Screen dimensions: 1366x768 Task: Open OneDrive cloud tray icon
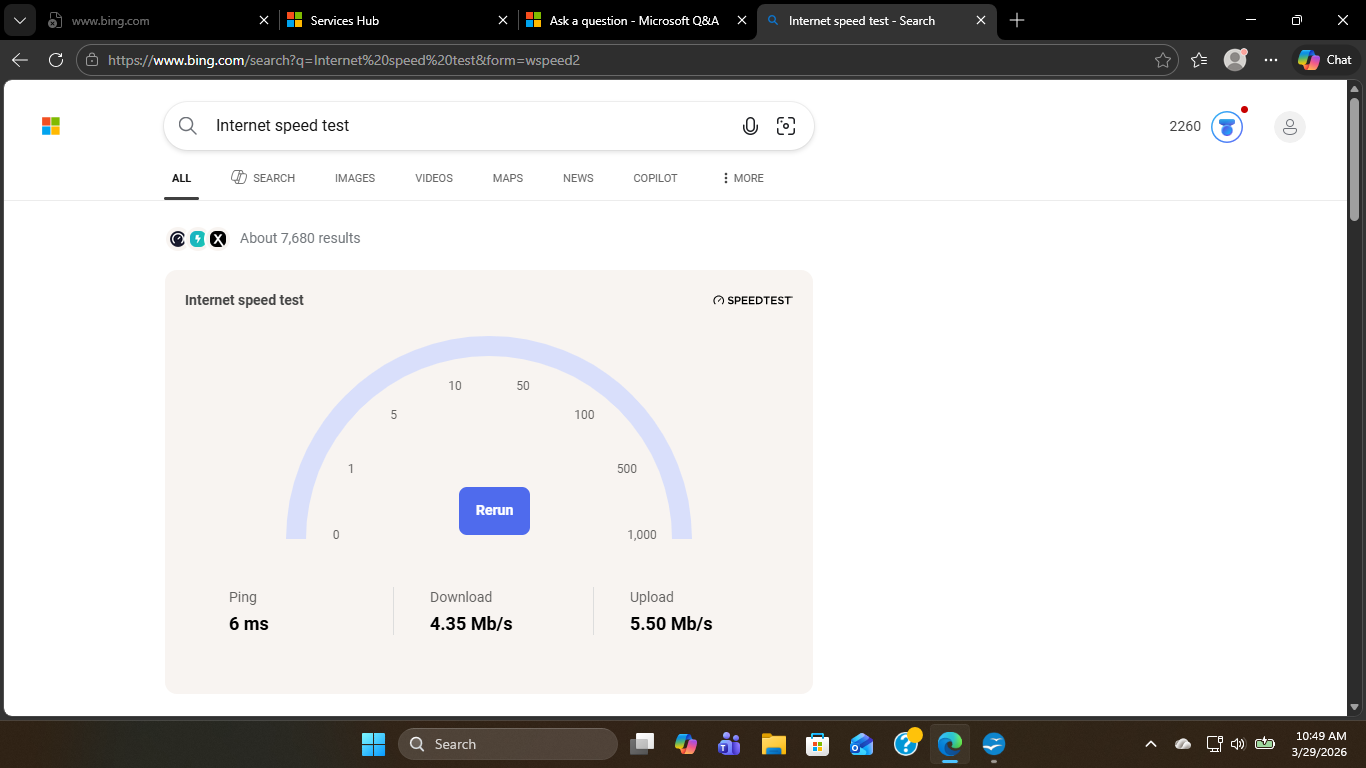tap(1183, 744)
